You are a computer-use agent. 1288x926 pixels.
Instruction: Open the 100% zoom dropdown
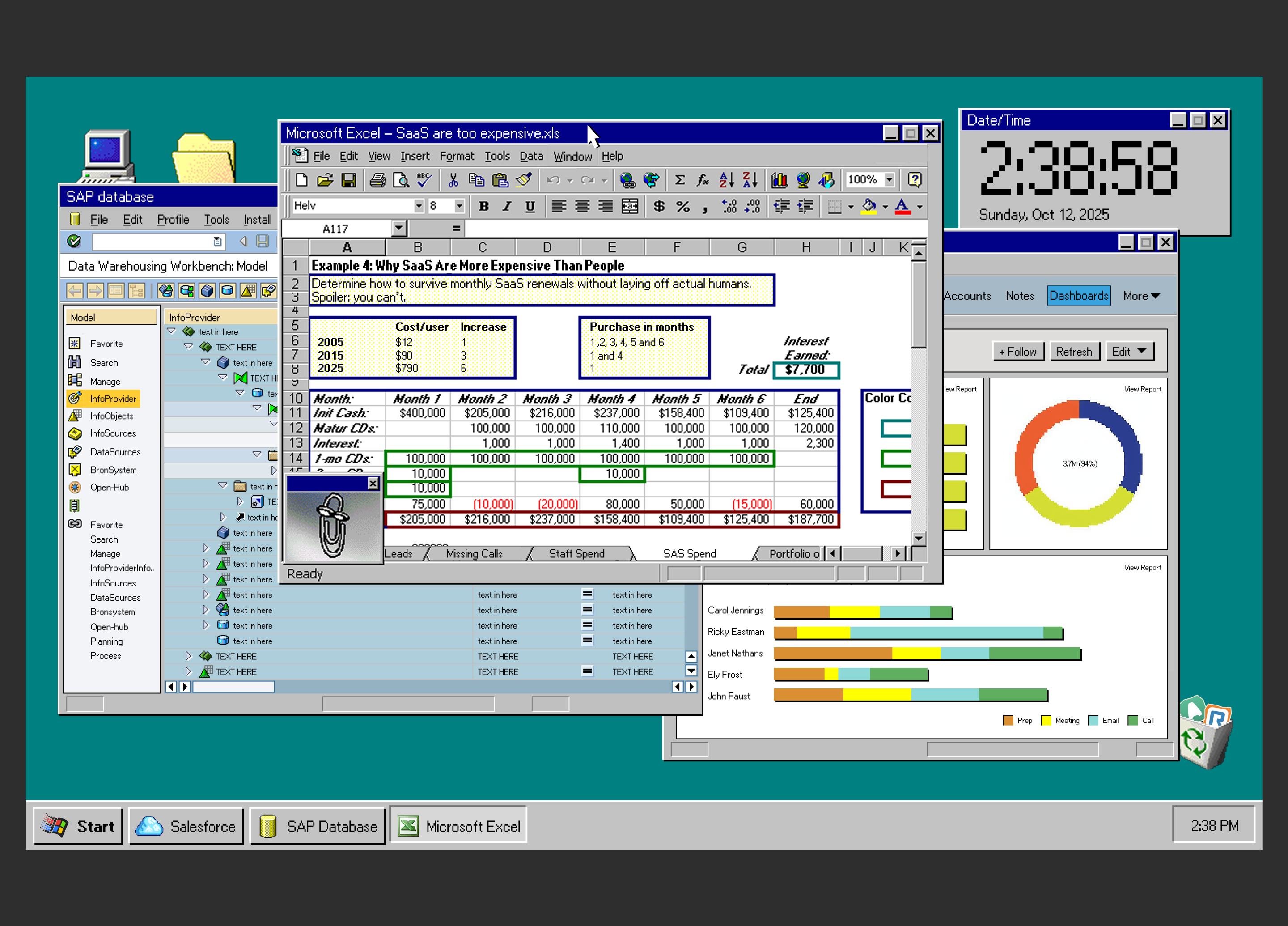(890, 179)
